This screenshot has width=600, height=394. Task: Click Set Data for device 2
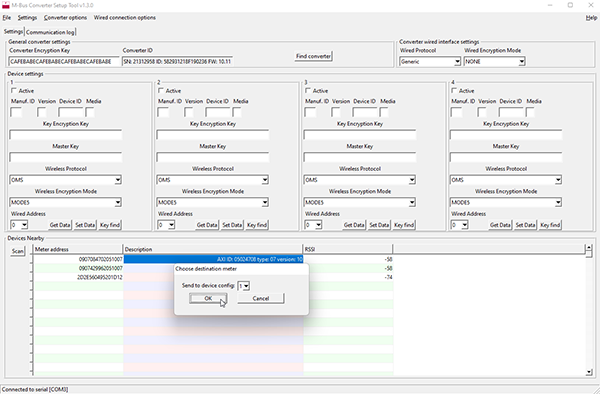click(x=232, y=225)
